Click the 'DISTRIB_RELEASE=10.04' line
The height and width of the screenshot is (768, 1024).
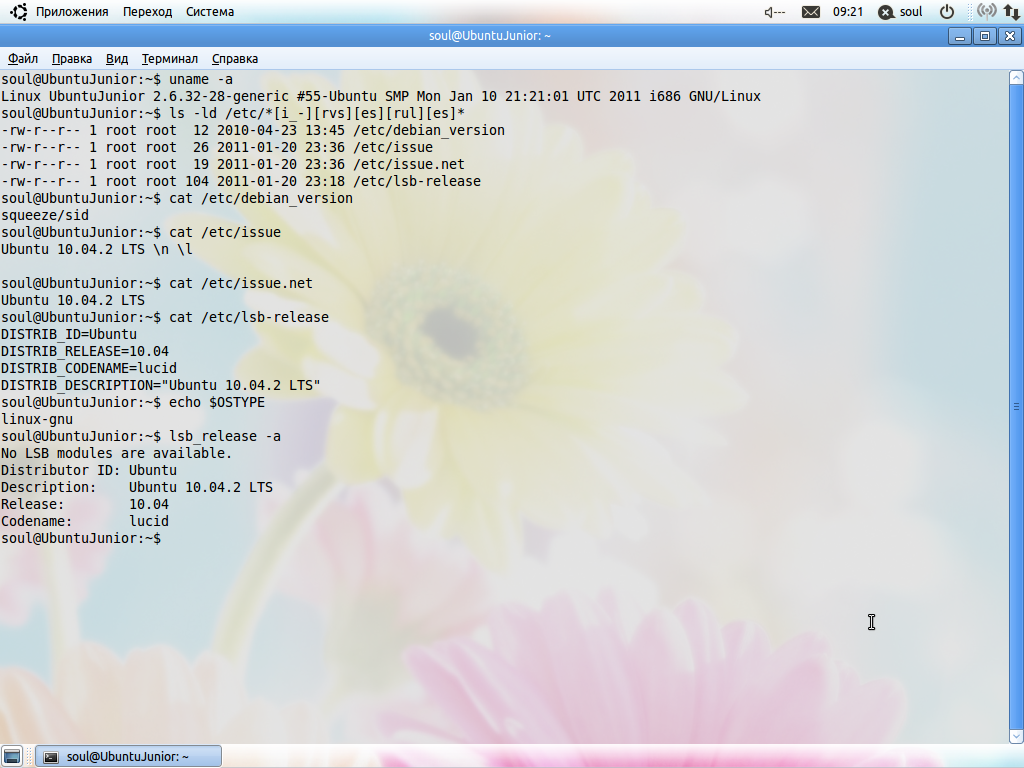(85, 351)
